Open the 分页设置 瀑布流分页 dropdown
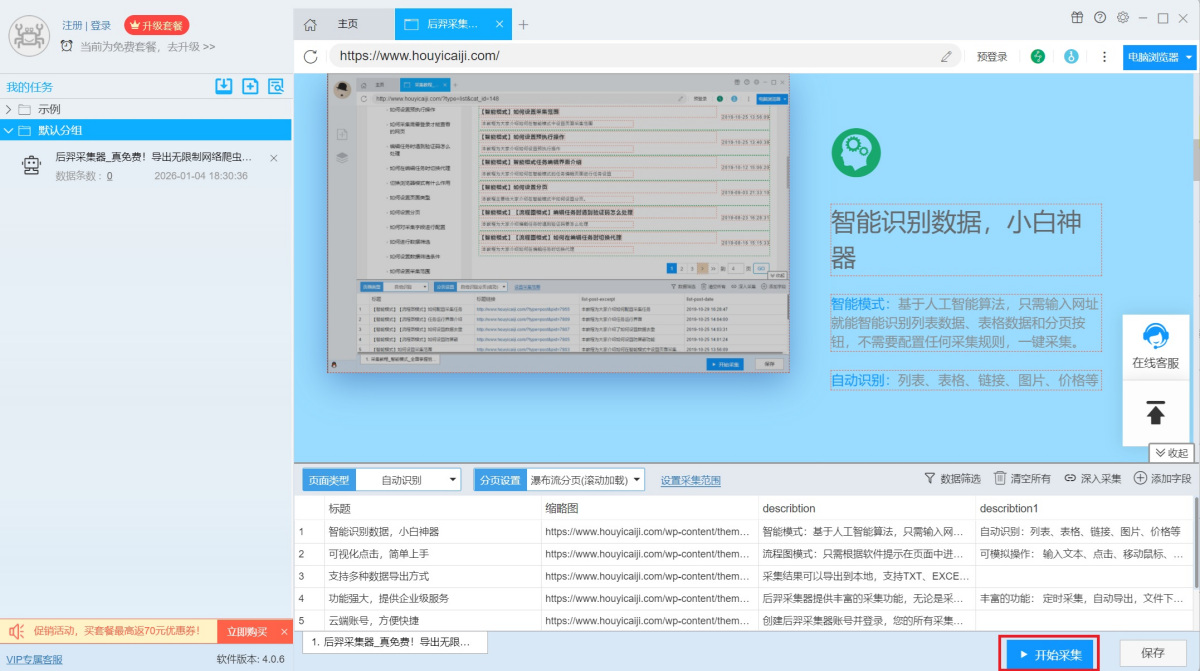 [585, 480]
